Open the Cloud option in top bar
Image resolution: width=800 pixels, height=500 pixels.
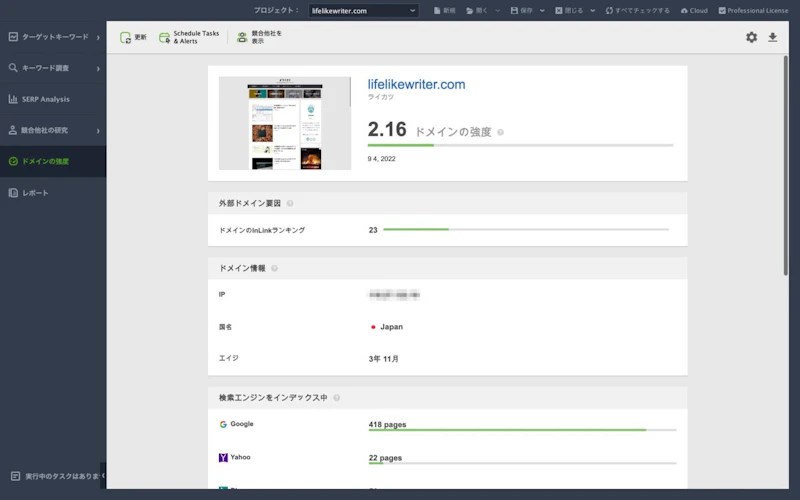point(694,11)
